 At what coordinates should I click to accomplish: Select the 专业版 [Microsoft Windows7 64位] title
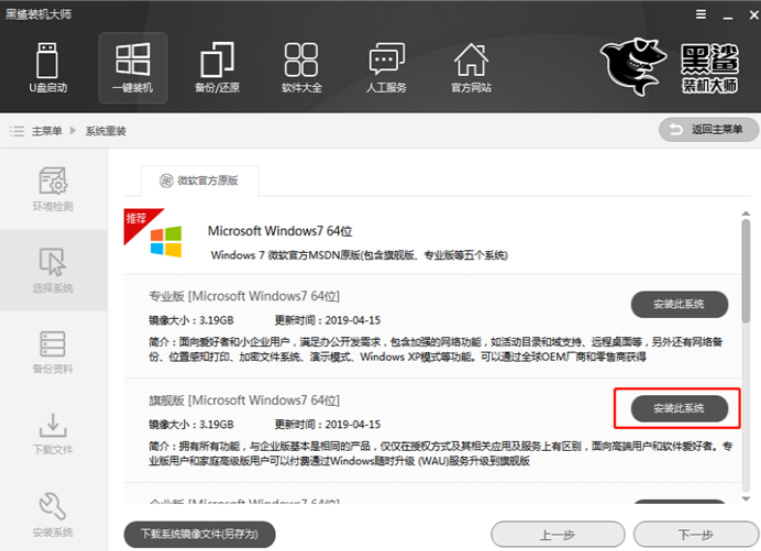244,296
